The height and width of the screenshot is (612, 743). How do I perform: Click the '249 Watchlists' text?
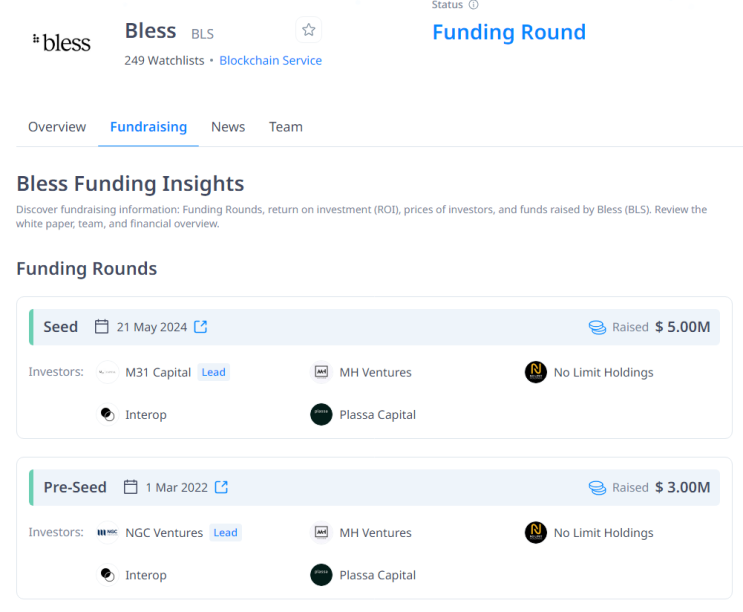(x=164, y=61)
